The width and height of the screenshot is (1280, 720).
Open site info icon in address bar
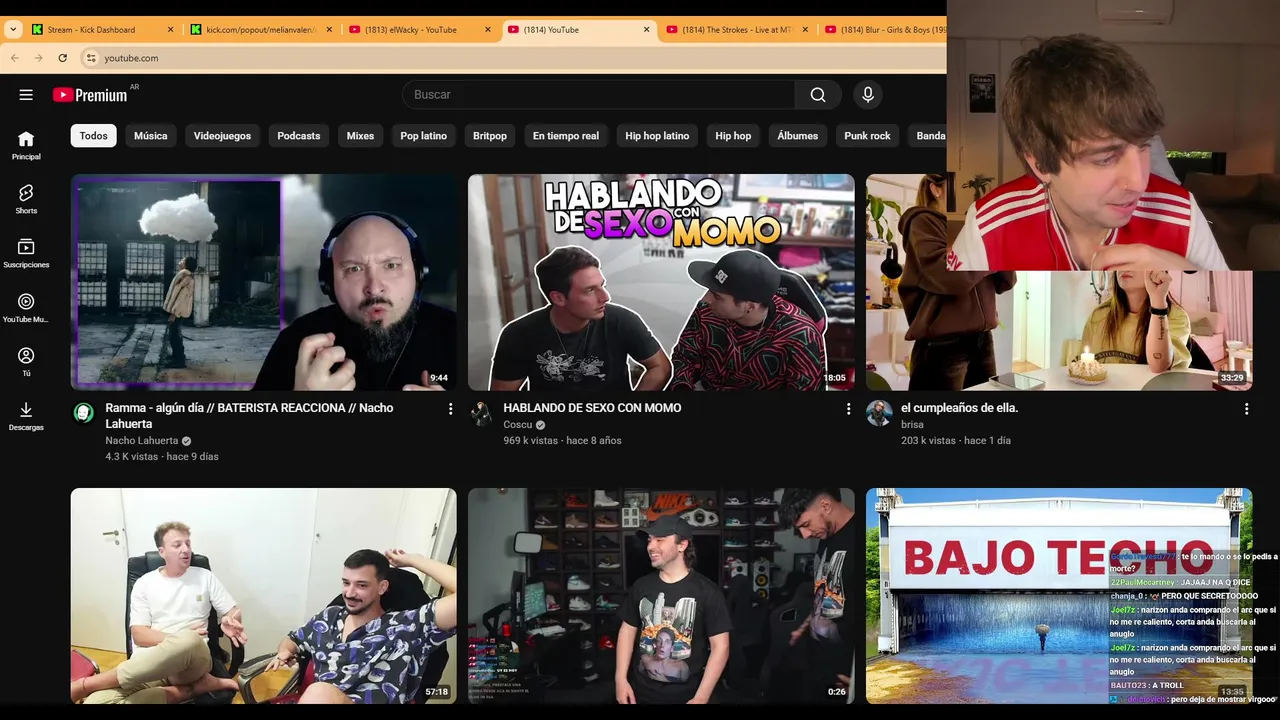91,58
